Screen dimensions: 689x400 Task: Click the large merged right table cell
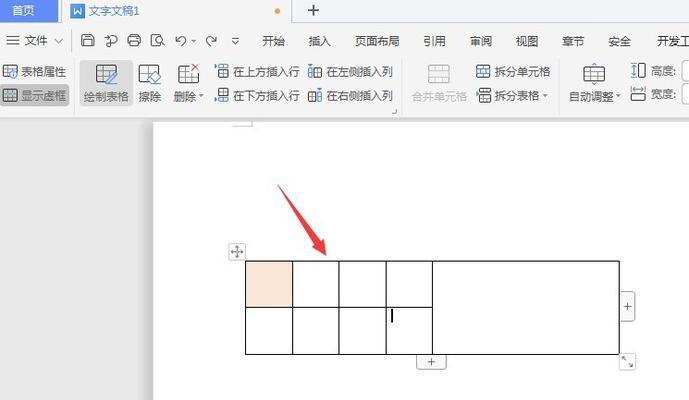point(526,308)
